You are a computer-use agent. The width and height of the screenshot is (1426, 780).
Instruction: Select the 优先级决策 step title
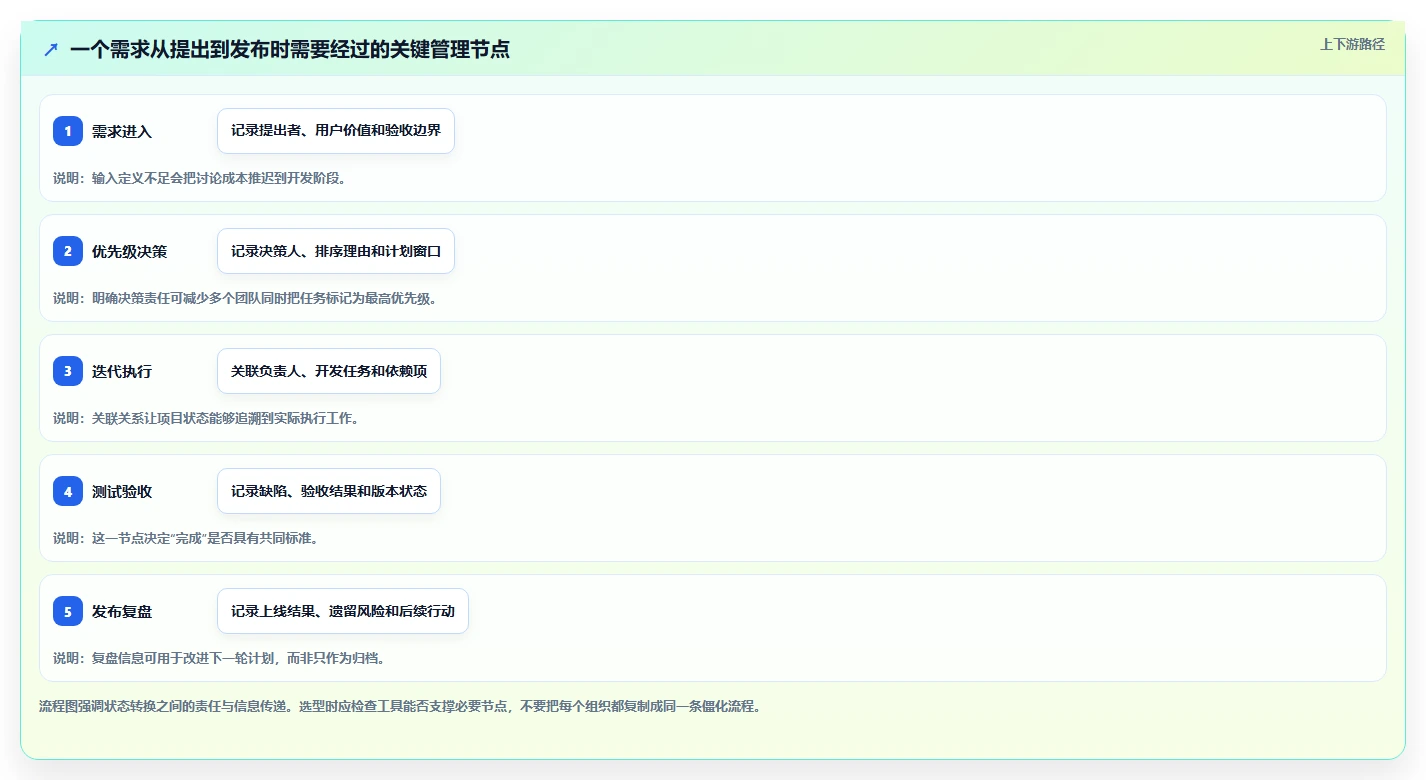[x=129, y=252]
